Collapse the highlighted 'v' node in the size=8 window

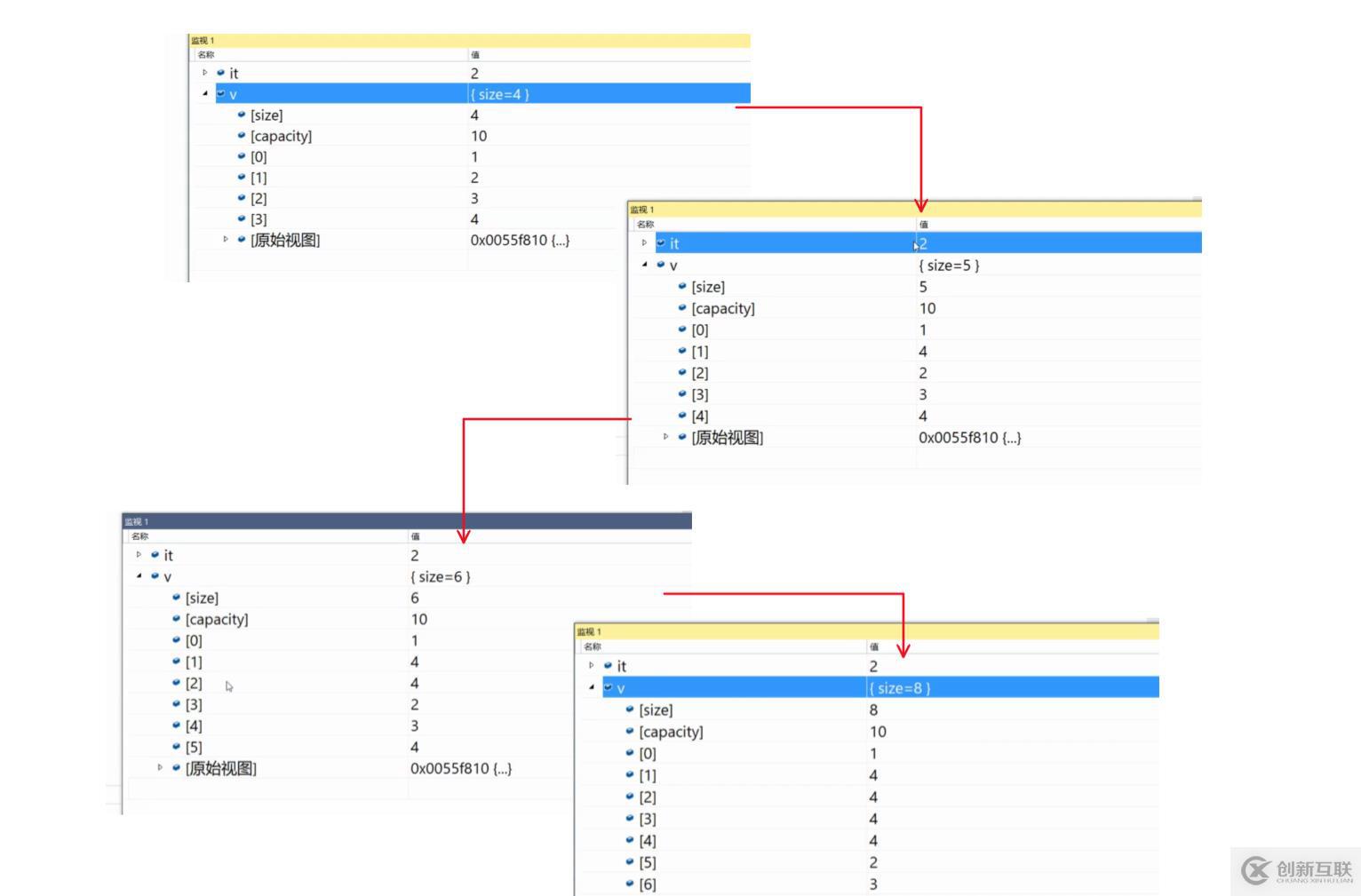pyautogui.click(x=592, y=687)
